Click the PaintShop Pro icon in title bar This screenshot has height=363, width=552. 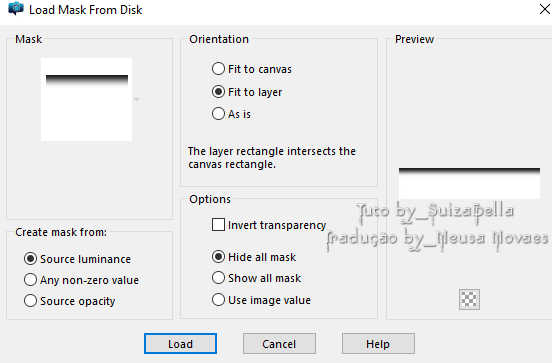click(x=15, y=9)
